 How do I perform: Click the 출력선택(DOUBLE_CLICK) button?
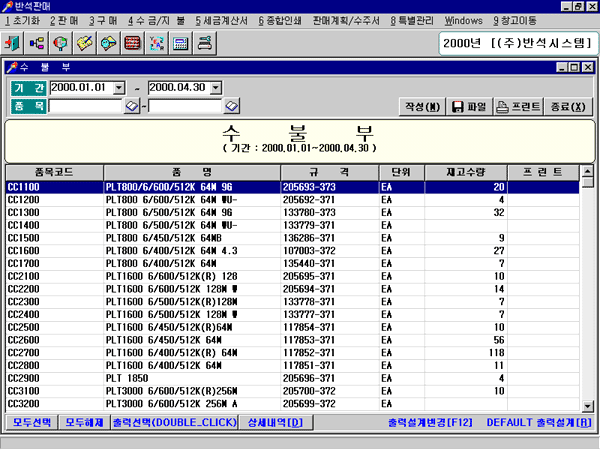[175, 422]
